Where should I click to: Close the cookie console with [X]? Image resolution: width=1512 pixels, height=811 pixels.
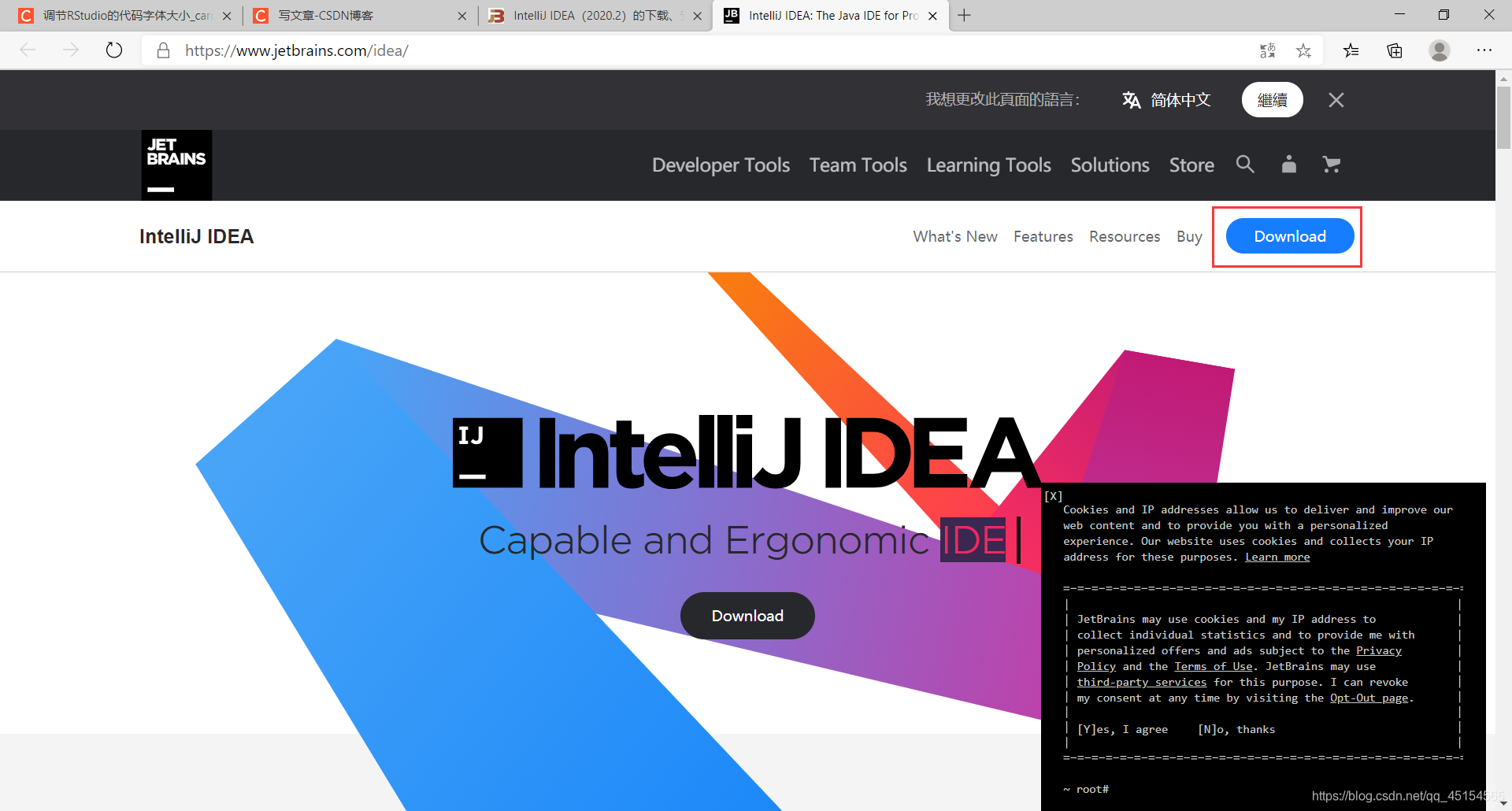[x=1054, y=495]
